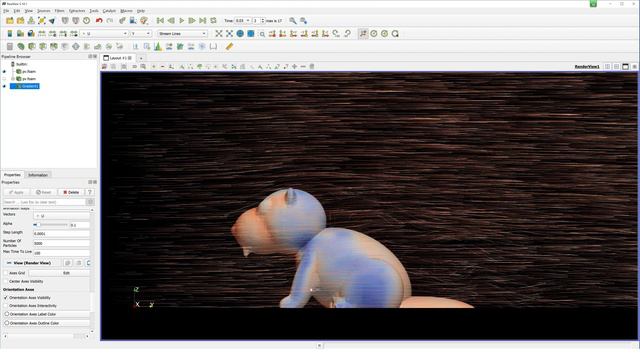The width and height of the screenshot is (640, 360).
Task: Click the yellow ruler tool icon
Action: (x=229, y=47)
